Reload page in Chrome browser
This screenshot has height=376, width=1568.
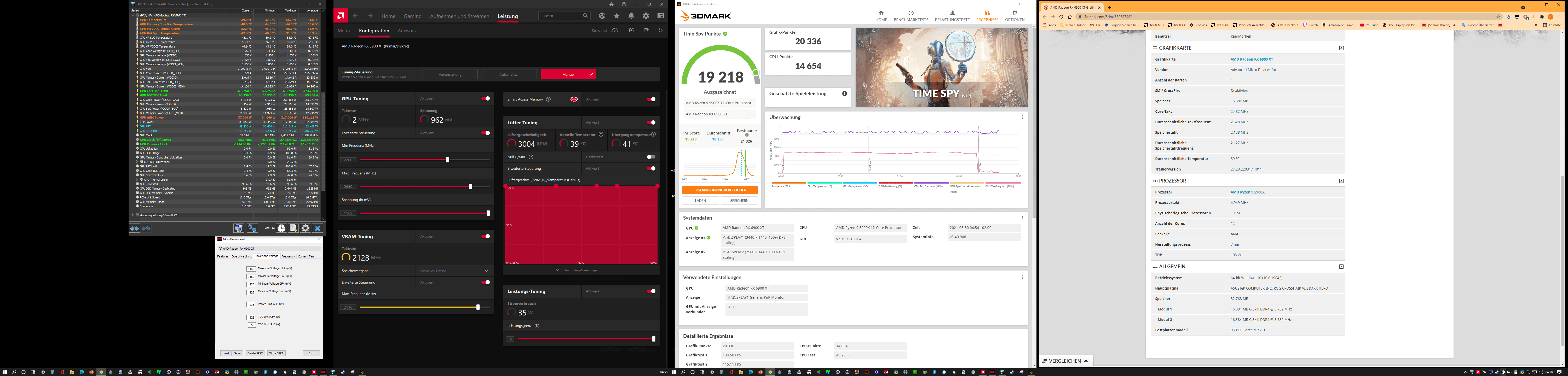tap(1061, 16)
